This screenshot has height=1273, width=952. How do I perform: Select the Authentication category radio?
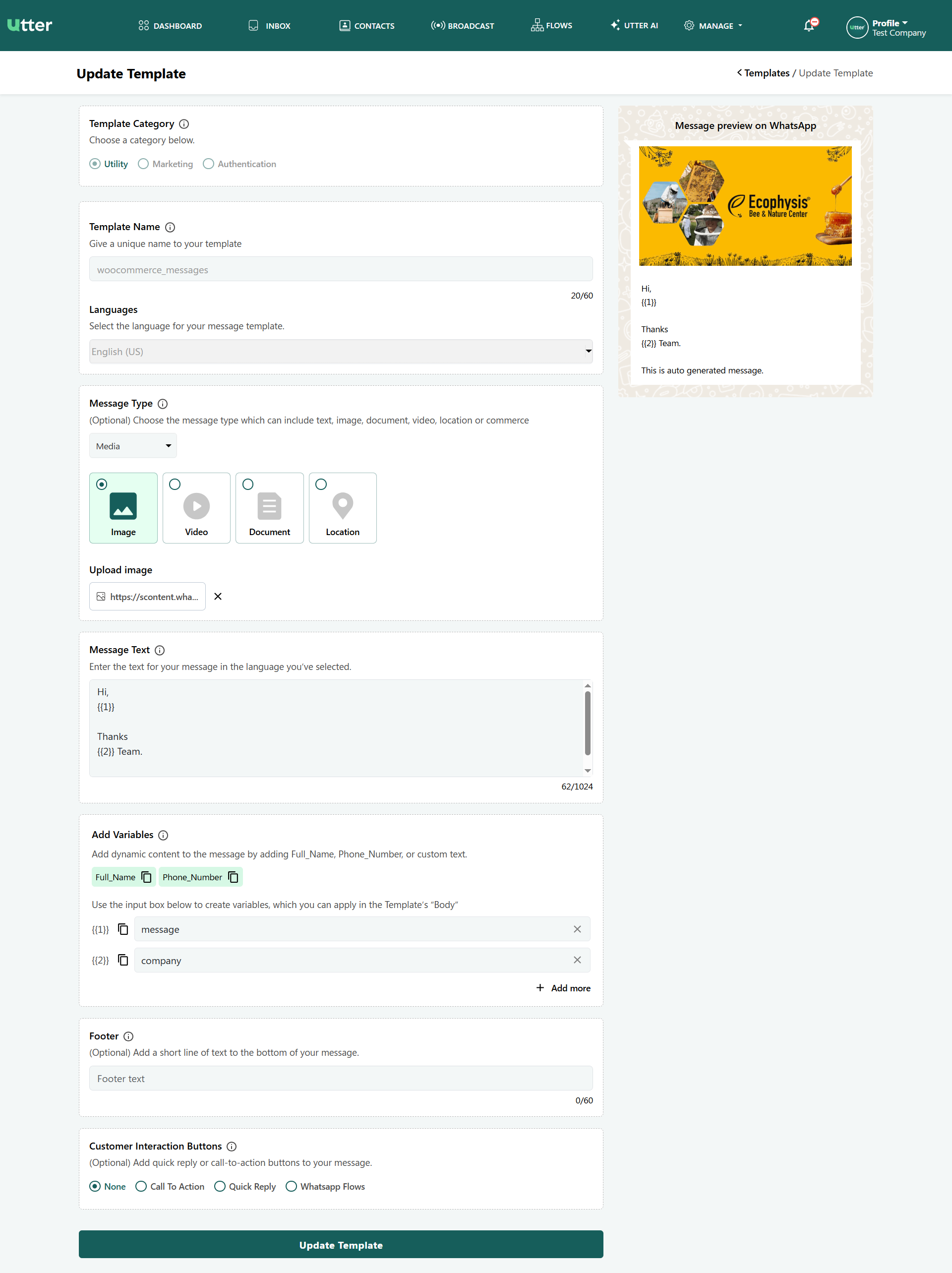[x=208, y=164]
